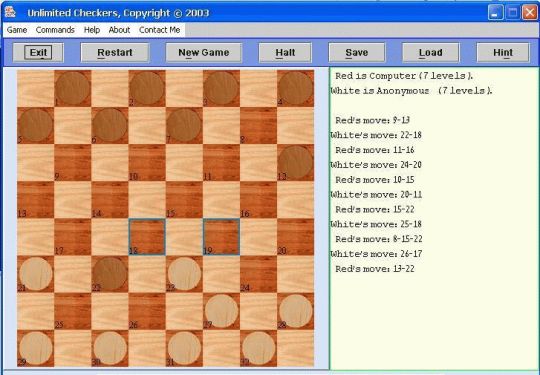
Task: Click log entry 'White's move: 20-11'
Action: [x=376, y=195]
